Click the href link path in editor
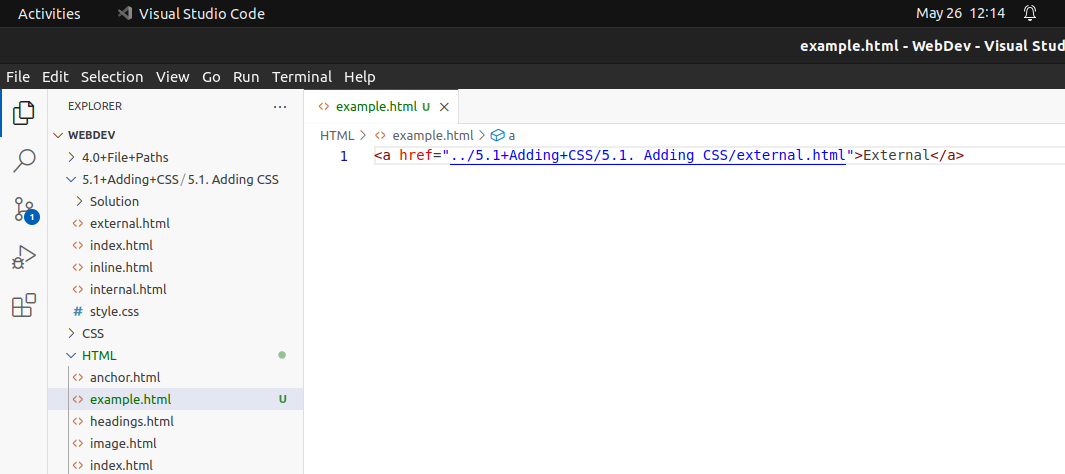 pos(647,155)
